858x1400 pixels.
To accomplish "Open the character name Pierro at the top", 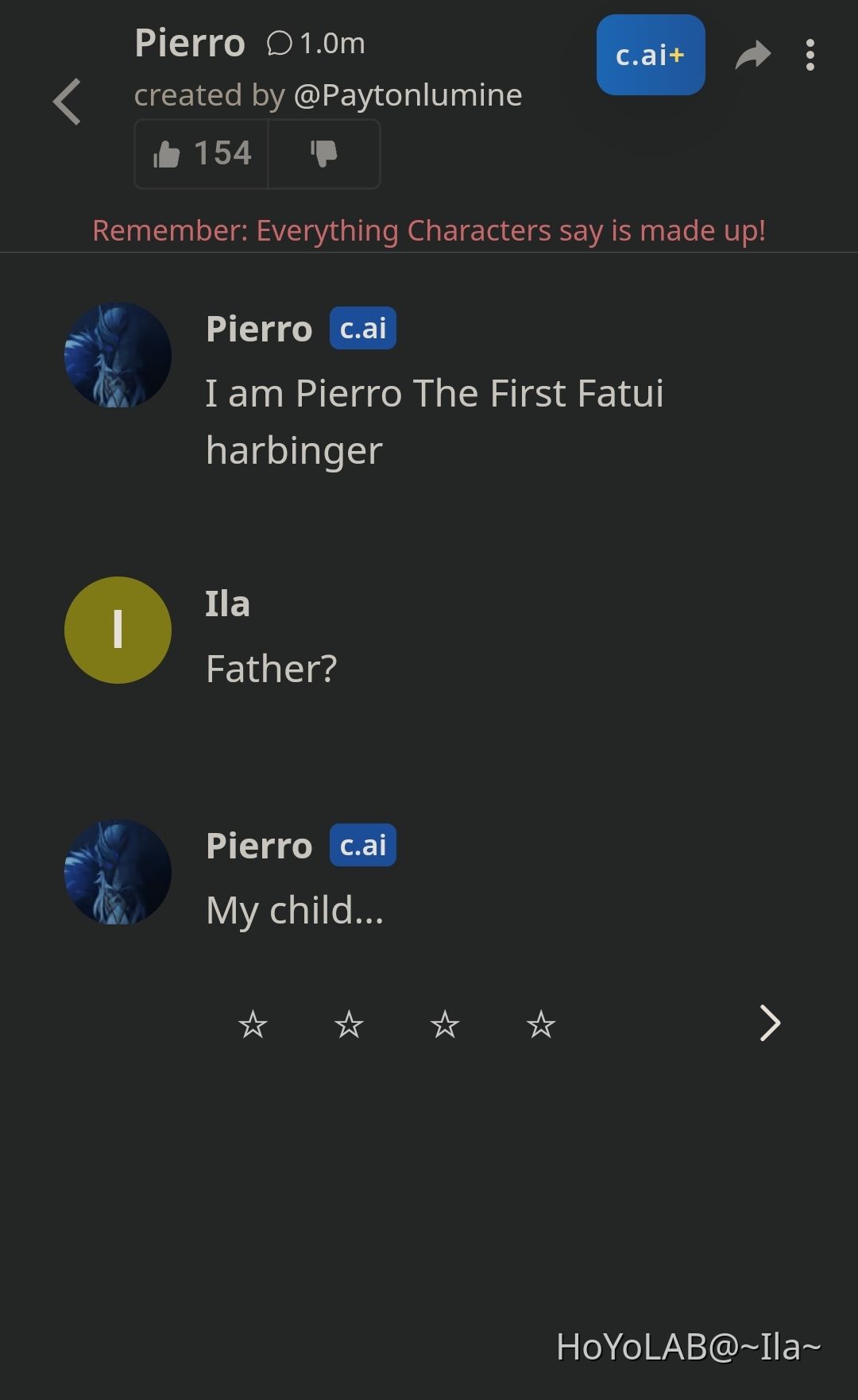I will [x=191, y=44].
